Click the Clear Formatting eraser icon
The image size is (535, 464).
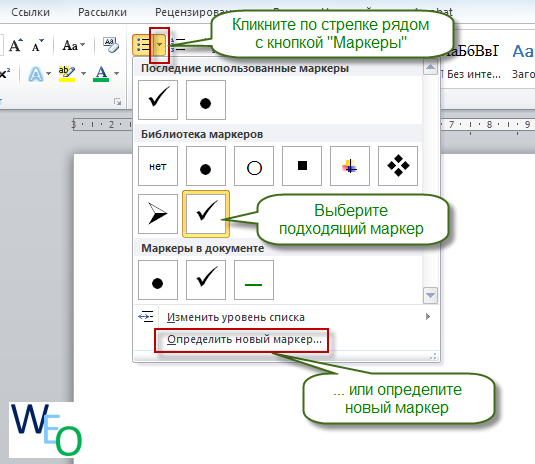[x=111, y=45]
